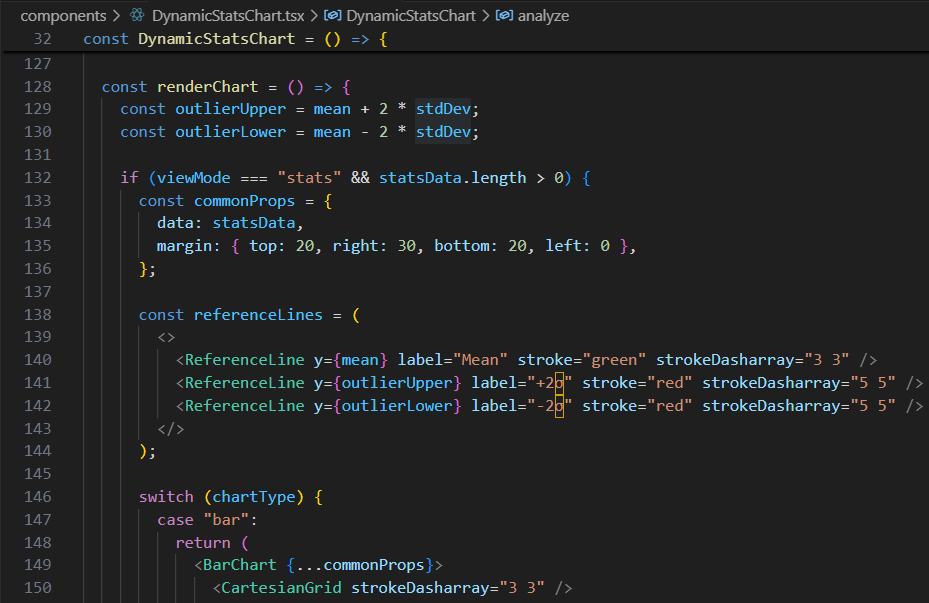Click {outlierUpper} in ReferenceLine on line 141

point(397,383)
